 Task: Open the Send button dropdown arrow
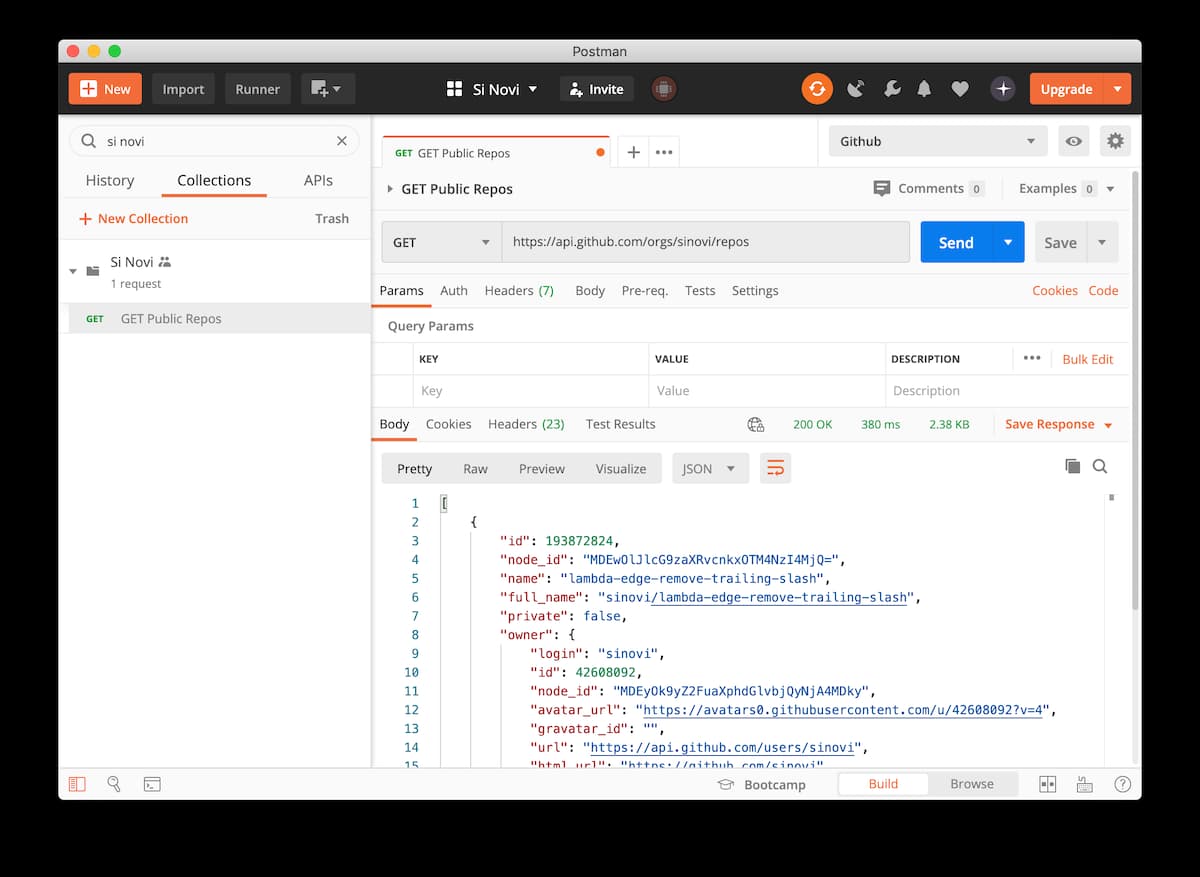(1008, 242)
